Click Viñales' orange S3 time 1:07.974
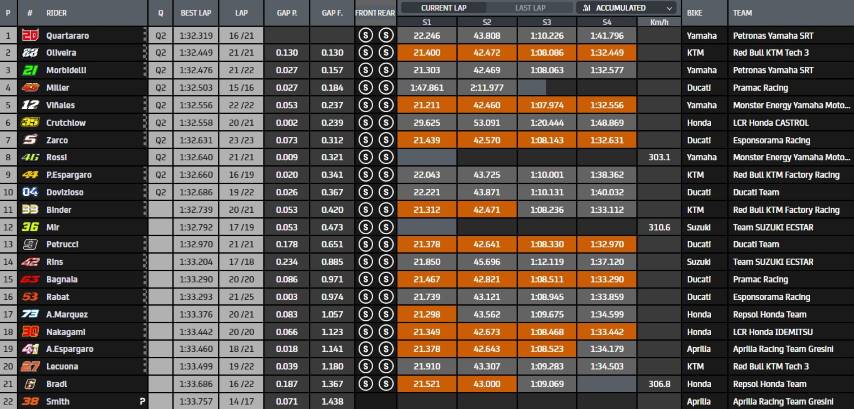Image resolution: width=854 pixels, height=409 pixels. point(547,105)
